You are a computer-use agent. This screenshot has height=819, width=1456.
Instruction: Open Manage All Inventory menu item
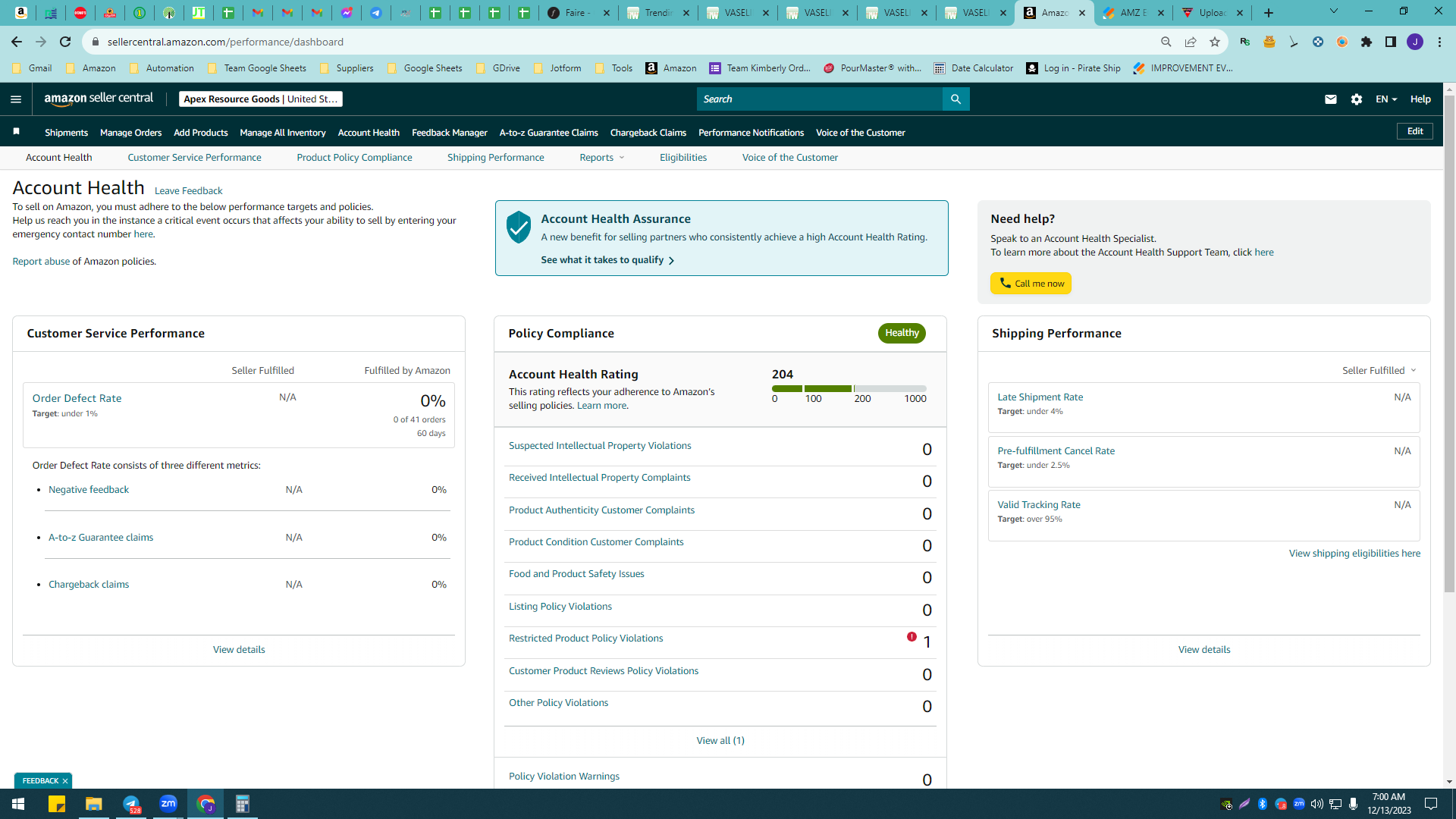click(x=283, y=133)
